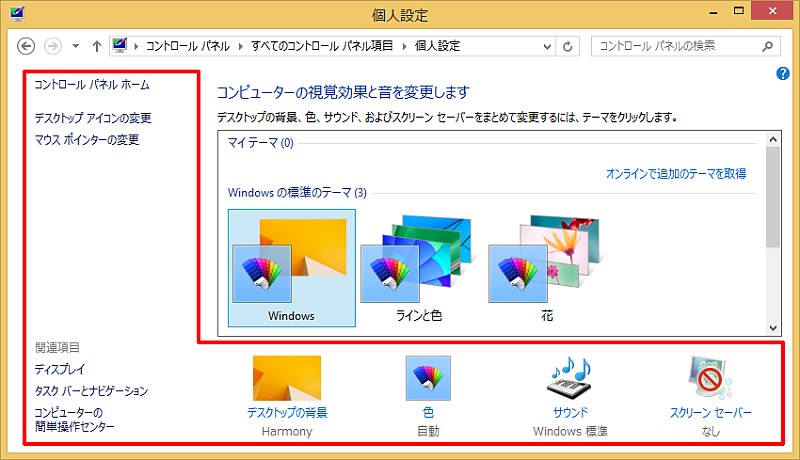Viewport: 800px width, 460px height.
Task: Open デスクトップ アイコンの変更 link
Action: pos(93,118)
